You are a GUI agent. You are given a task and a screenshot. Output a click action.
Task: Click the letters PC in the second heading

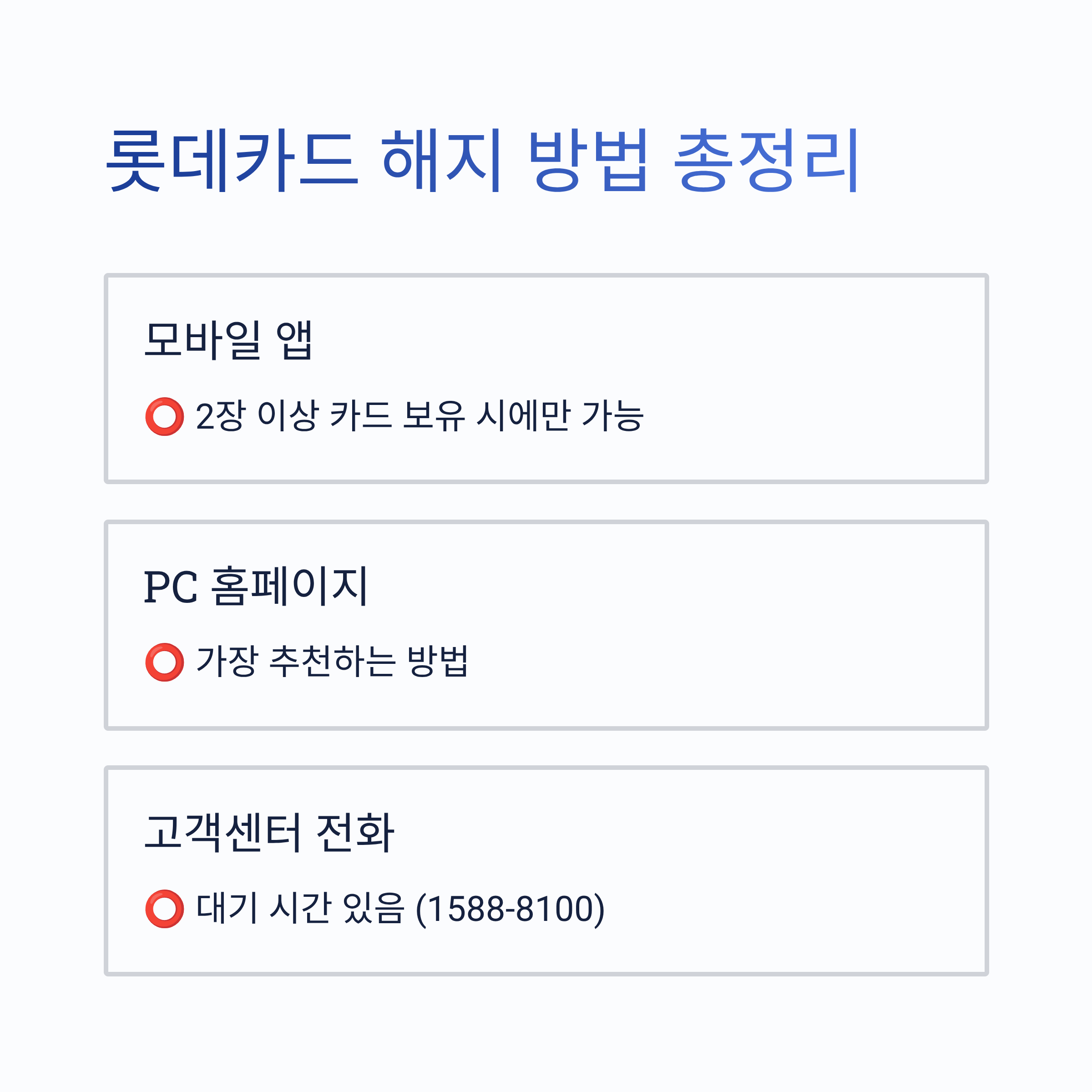171,586
